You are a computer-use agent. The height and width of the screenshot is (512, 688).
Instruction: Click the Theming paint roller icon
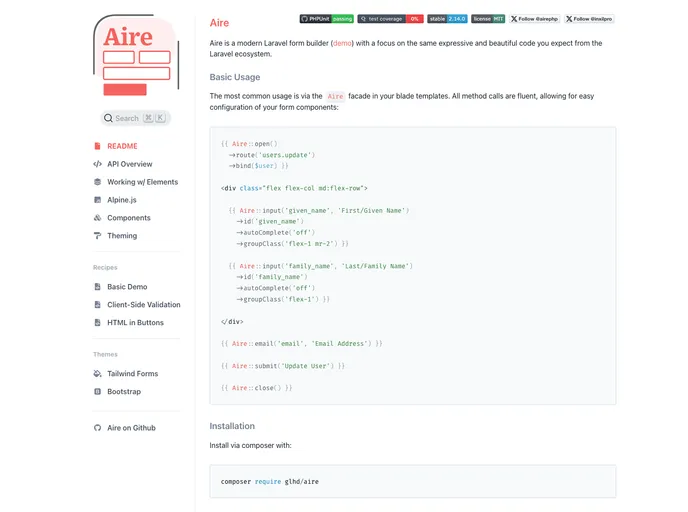tap(97, 236)
